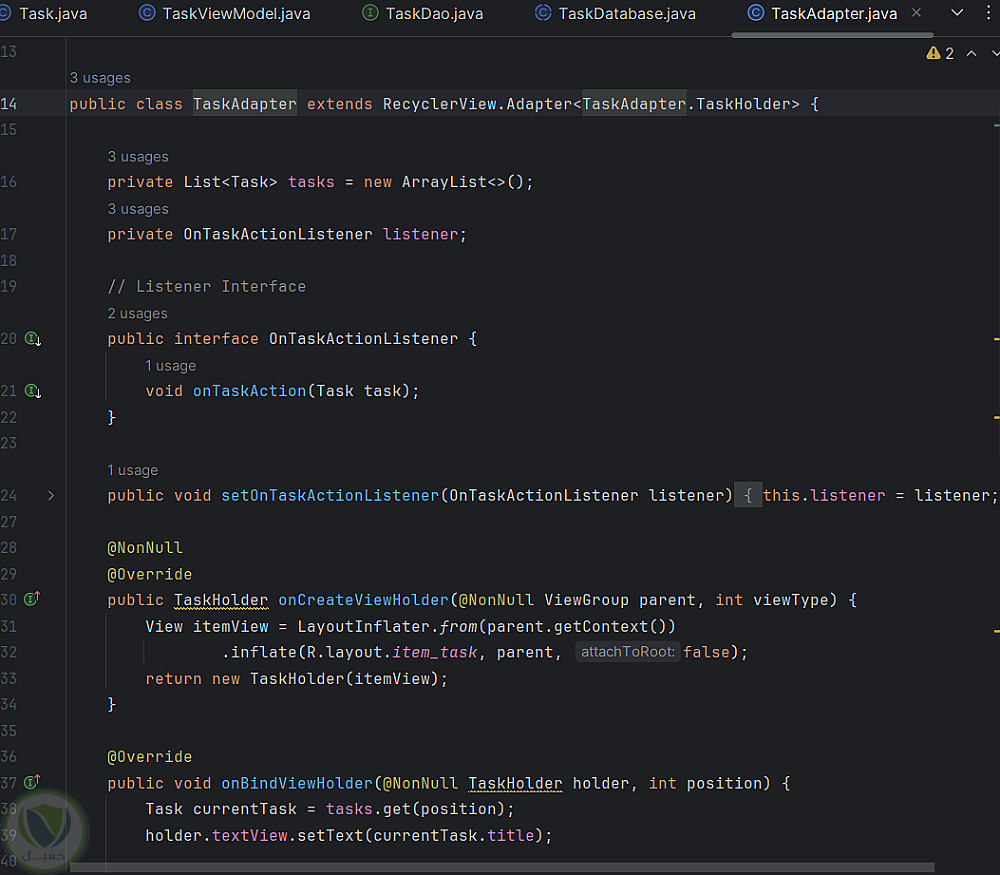The image size is (1000, 875).
Task: Click the item_task layout reference
Action: click(x=435, y=652)
